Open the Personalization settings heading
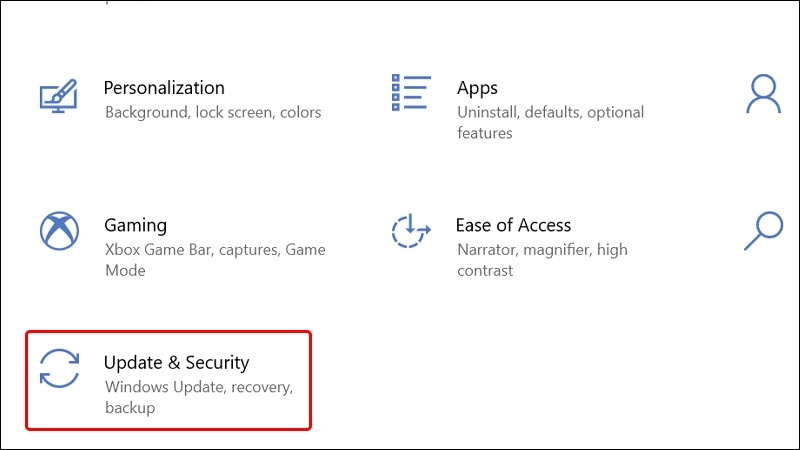The width and height of the screenshot is (800, 450). point(164,88)
